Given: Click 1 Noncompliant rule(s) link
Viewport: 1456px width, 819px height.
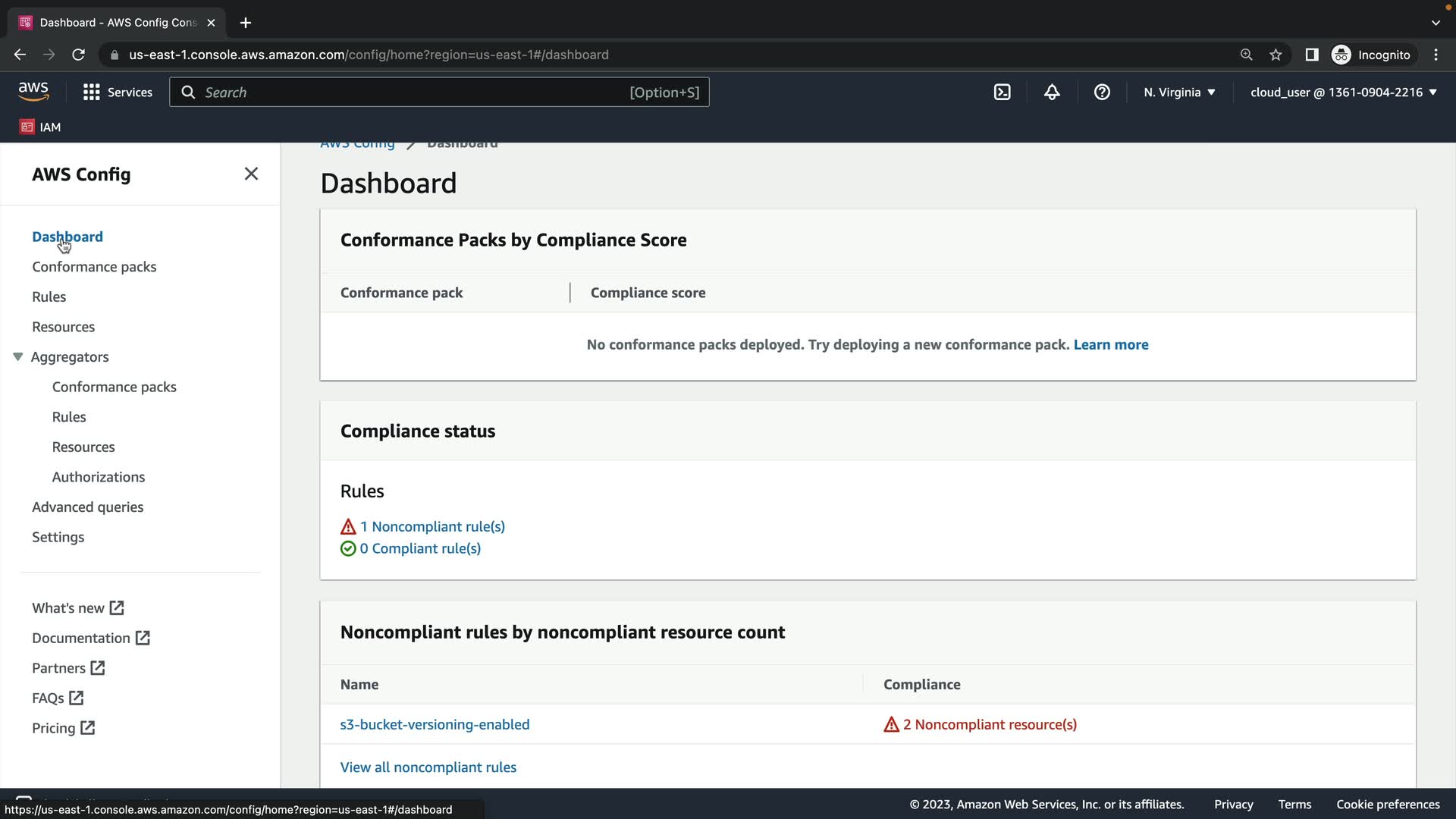Looking at the screenshot, I should point(431,526).
